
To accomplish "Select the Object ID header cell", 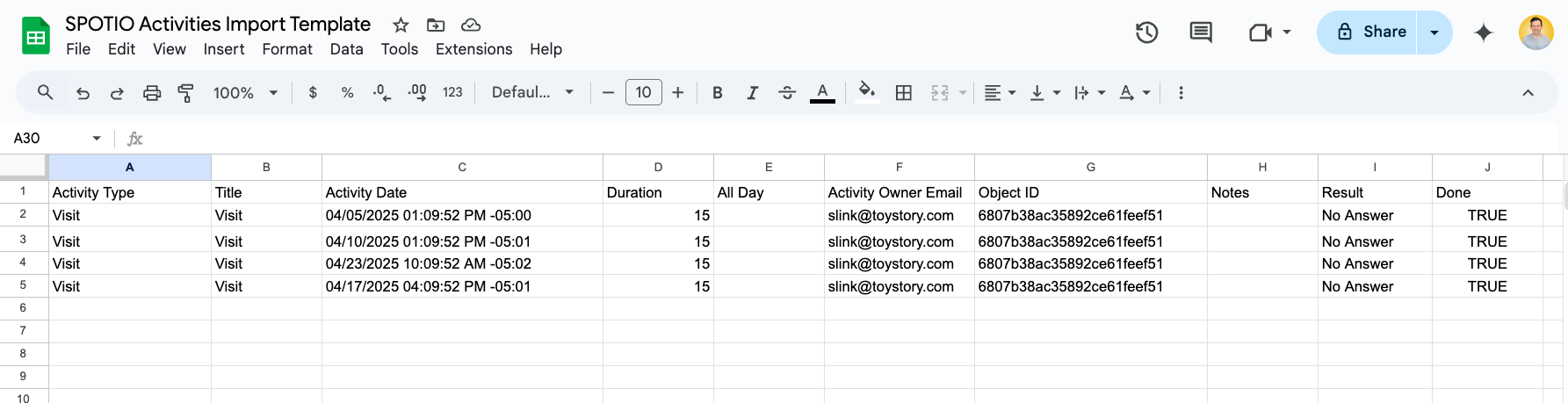I will point(1091,192).
